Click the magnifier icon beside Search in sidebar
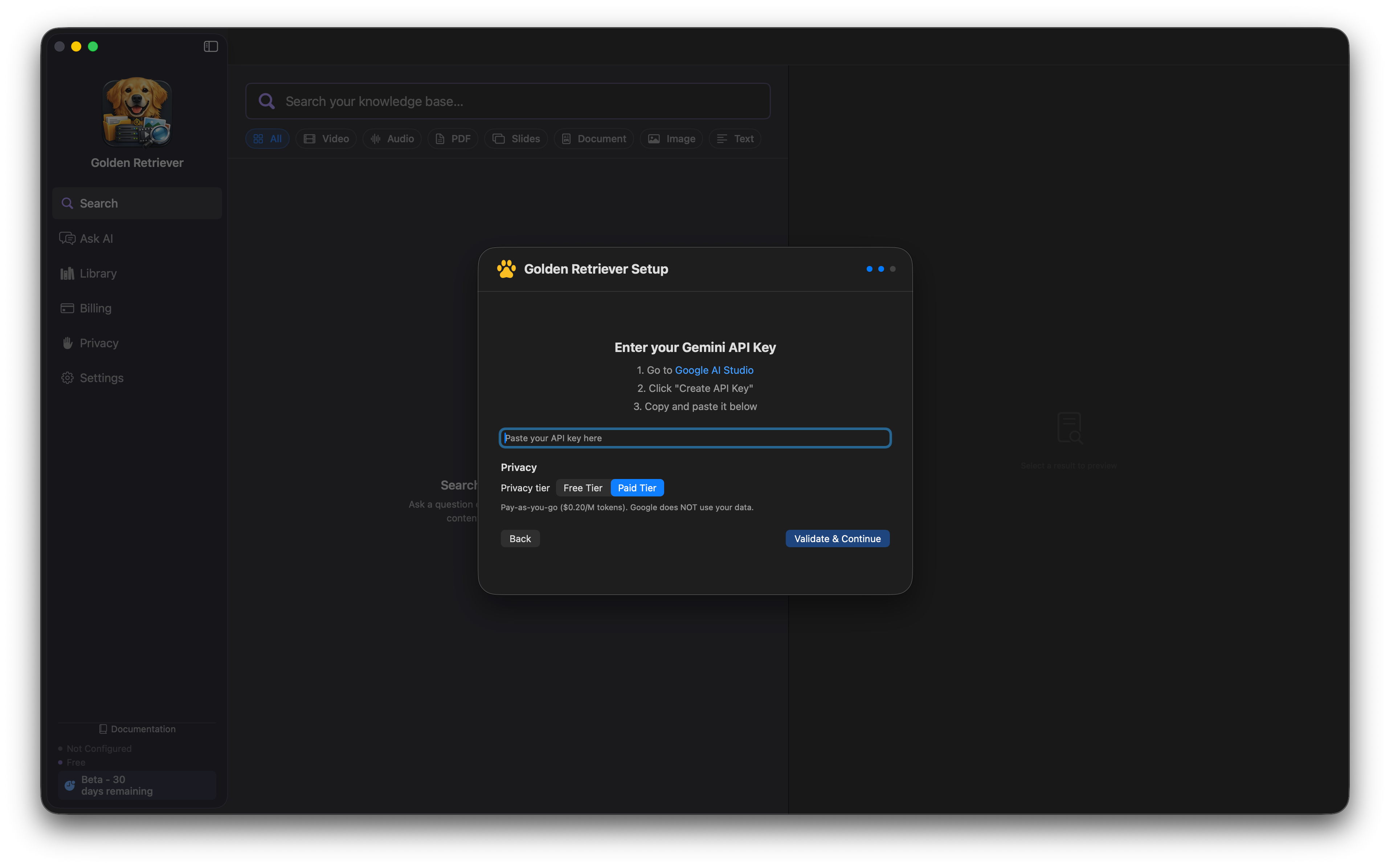This screenshot has width=1390, height=868. click(x=67, y=203)
